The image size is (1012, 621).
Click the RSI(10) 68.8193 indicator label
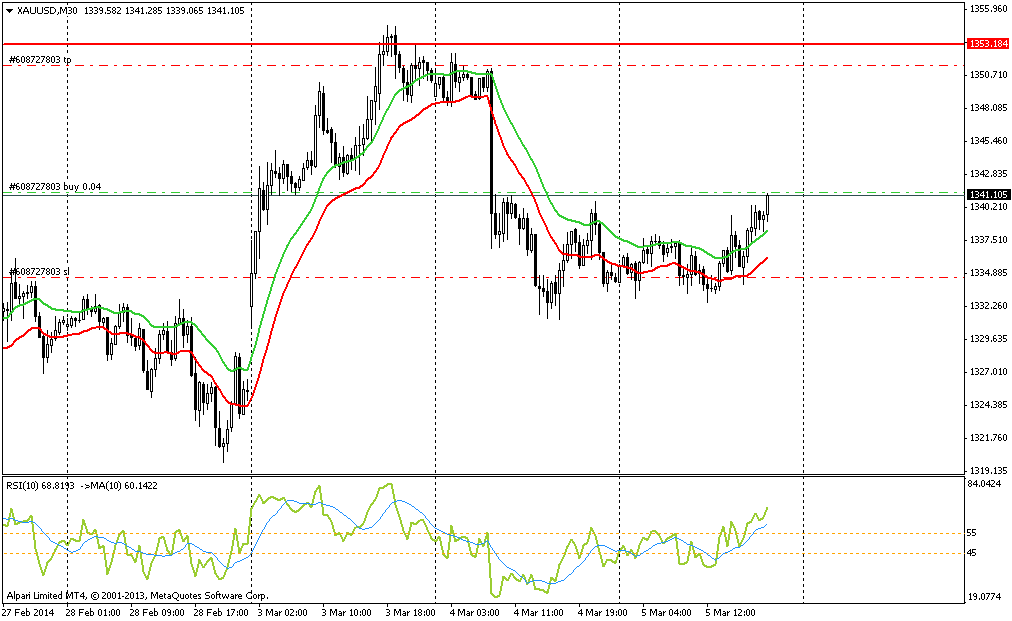click(x=40, y=485)
